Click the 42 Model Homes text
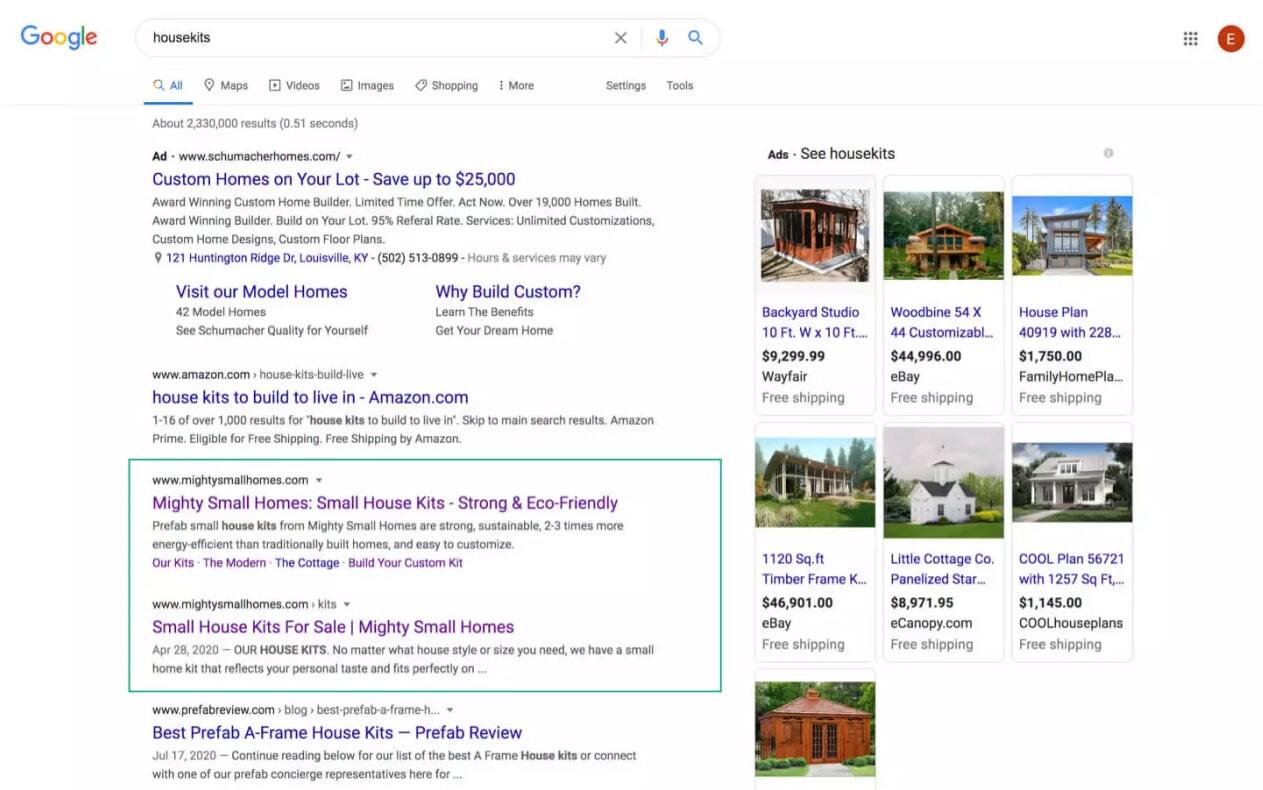Image resolution: width=1263 pixels, height=790 pixels. click(x=221, y=312)
